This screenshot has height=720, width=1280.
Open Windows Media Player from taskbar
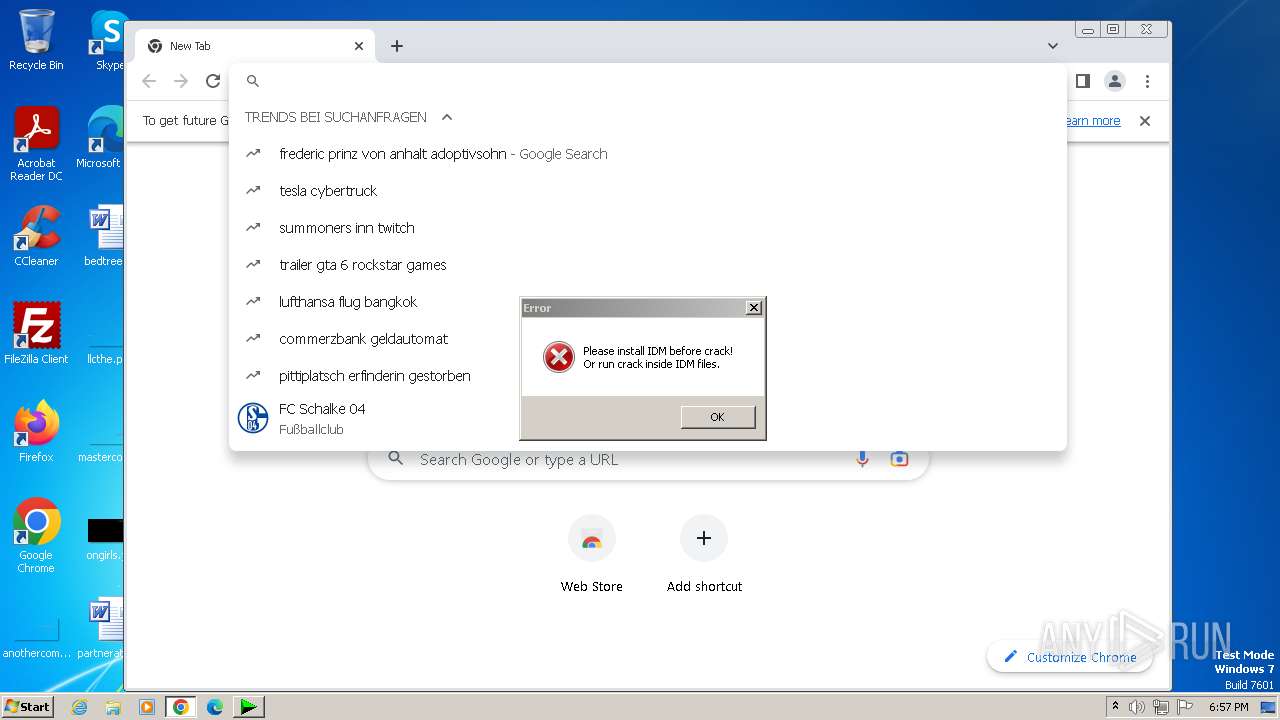pos(147,707)
